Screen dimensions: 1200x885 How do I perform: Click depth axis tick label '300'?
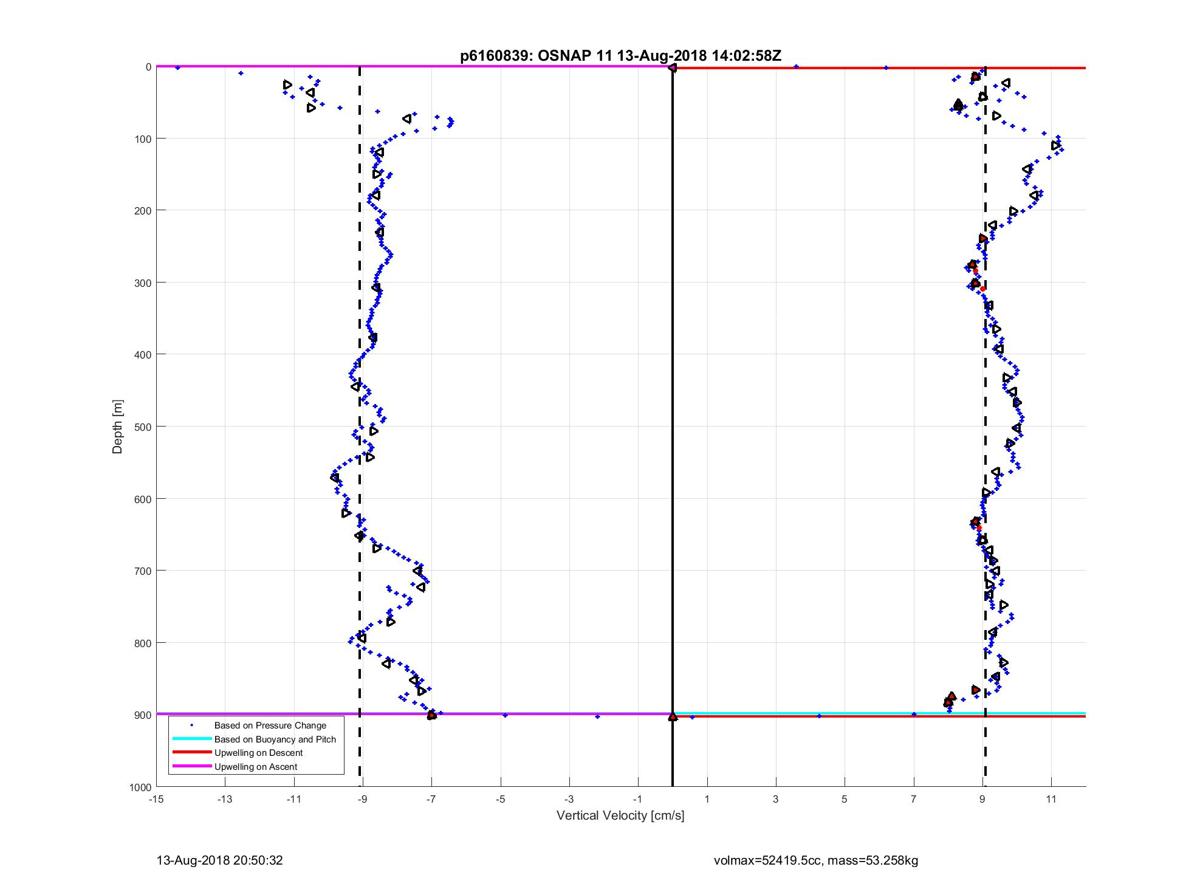click(x=141, y=282)
